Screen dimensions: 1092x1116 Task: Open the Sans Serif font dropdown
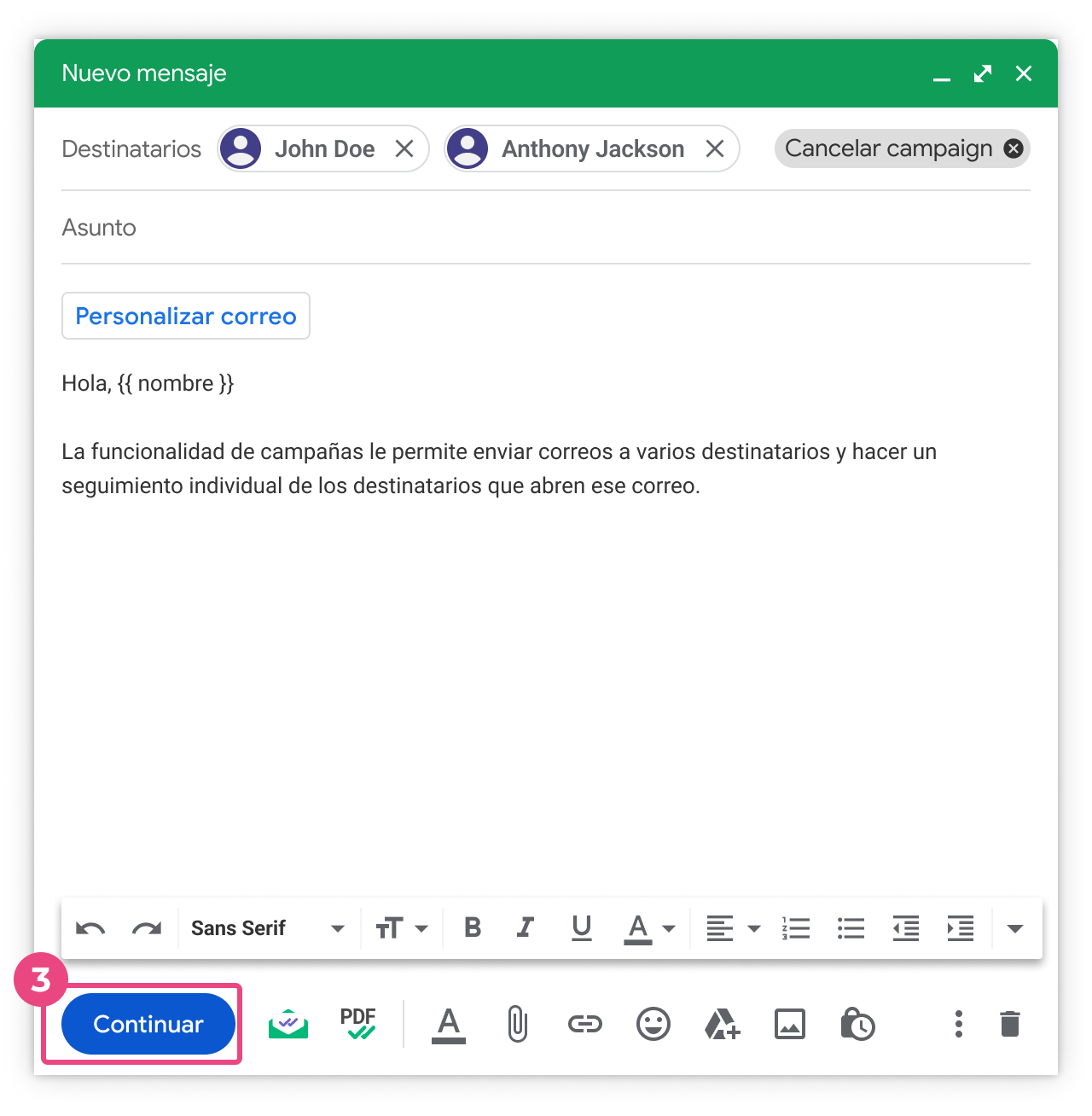pyautogui.click(x=267, y=928)
